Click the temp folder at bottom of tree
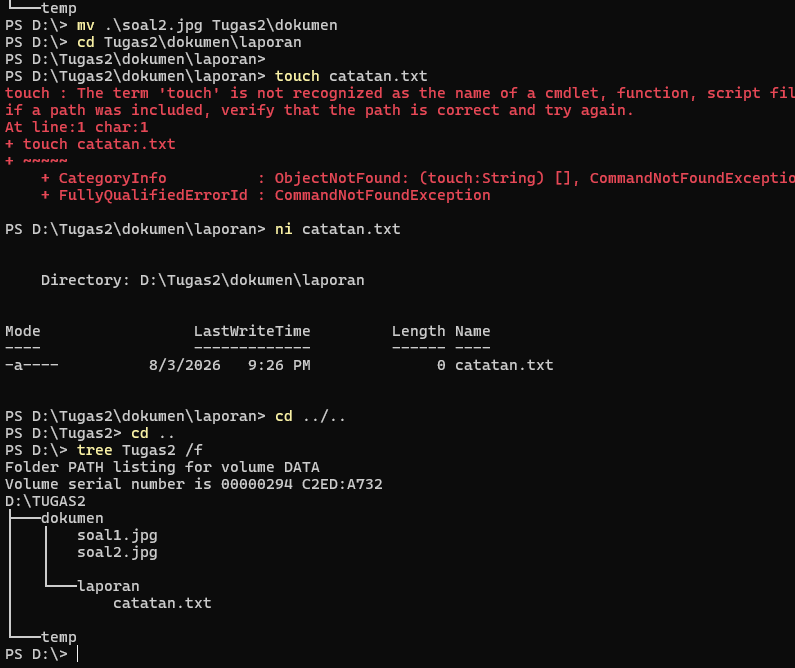795x668 pixels. [x=59, y=637]
